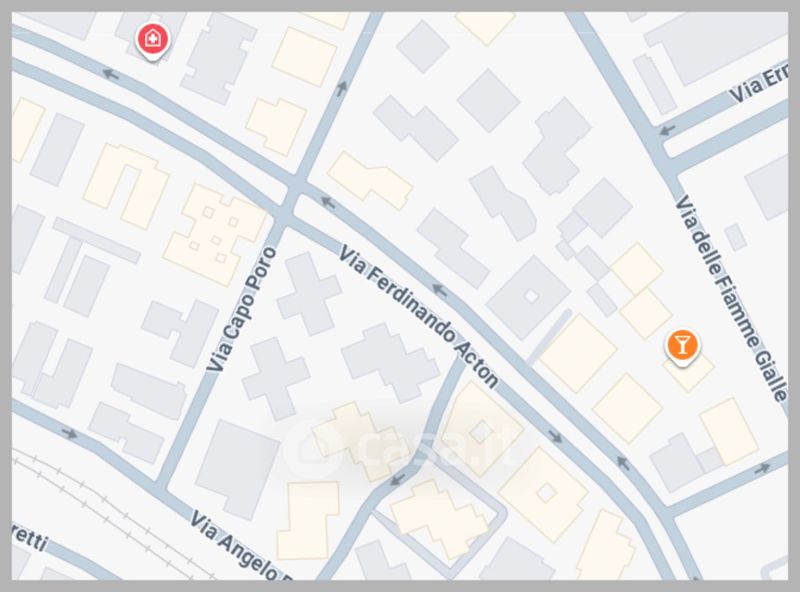Click the Via delle Fiamme Gialle label
The image size is (800, 592).
pos(731,298)
